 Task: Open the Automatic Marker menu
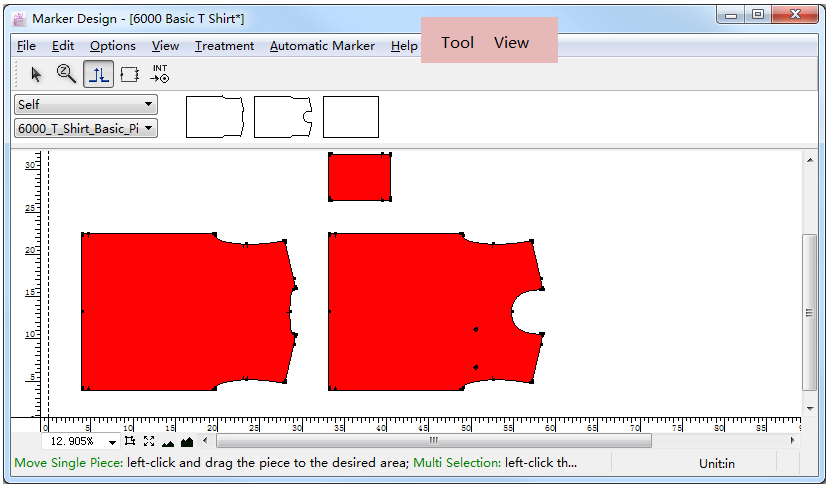click(322, 46)
